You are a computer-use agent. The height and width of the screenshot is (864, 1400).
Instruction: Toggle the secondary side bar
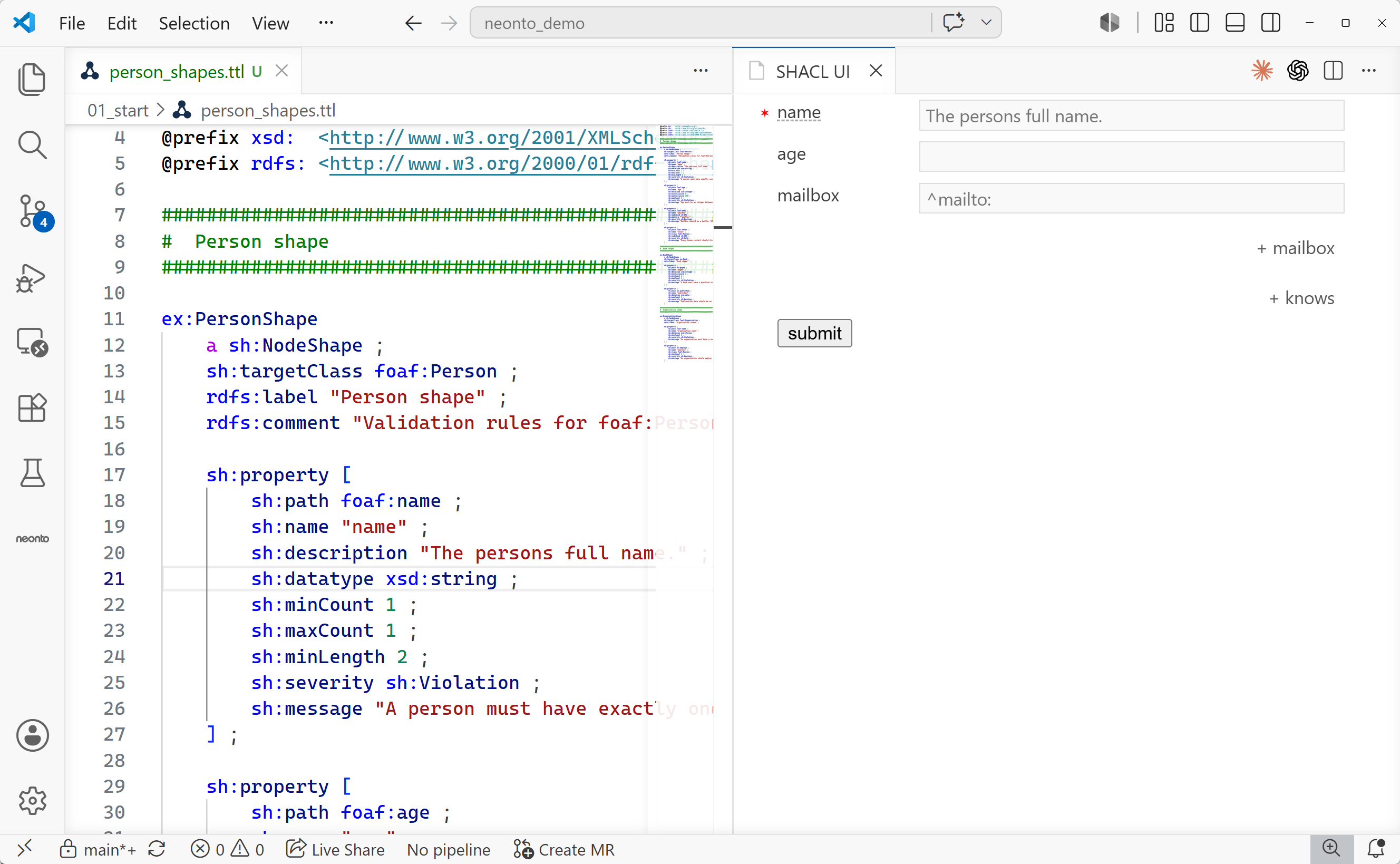click(1270, 23)
